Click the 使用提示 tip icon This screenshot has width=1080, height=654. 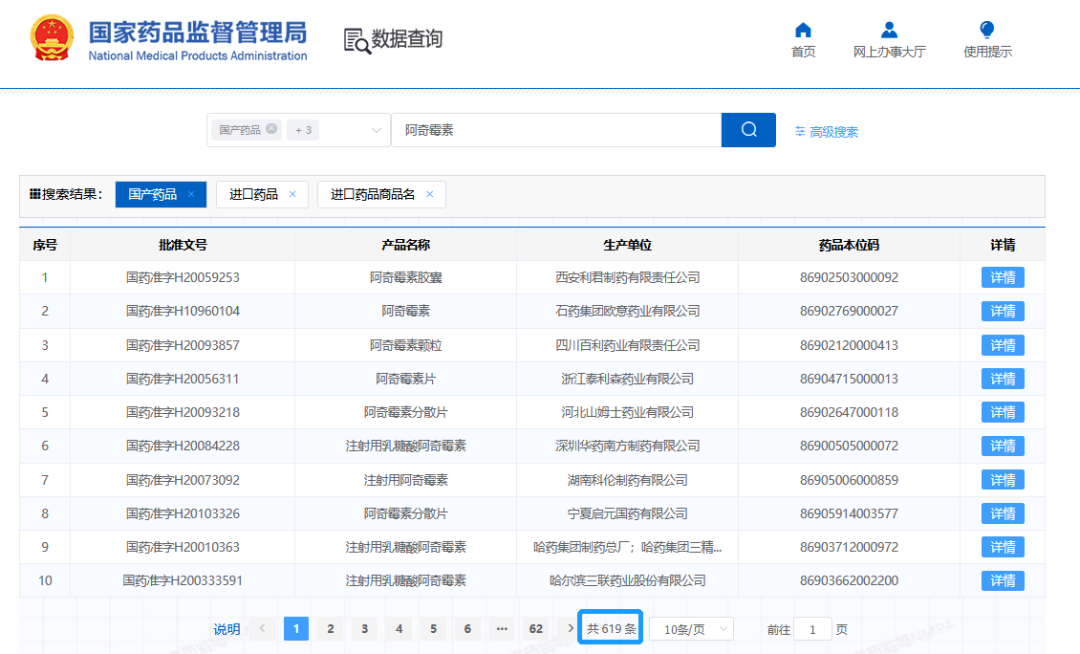[x=986, y=30]
